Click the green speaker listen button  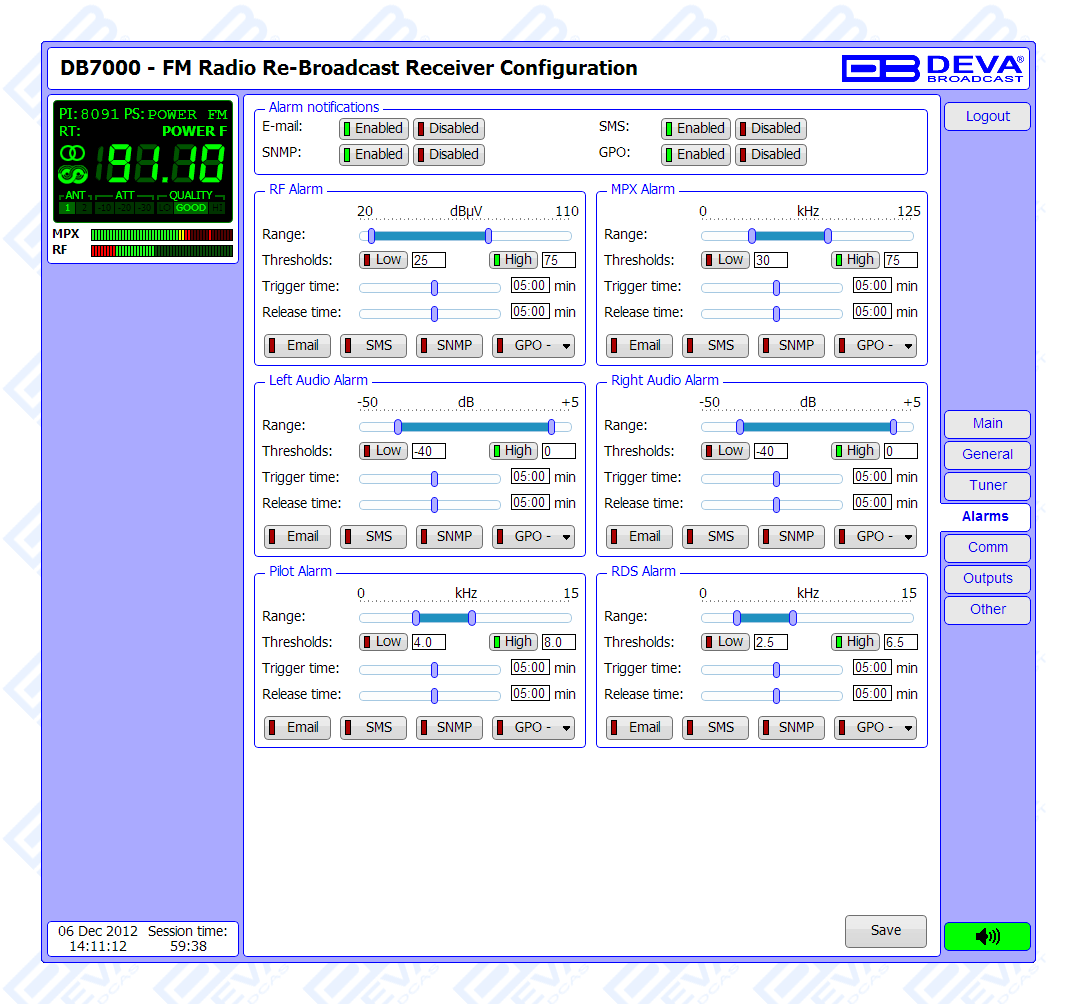pyautogui.click(x=986, y=936)
